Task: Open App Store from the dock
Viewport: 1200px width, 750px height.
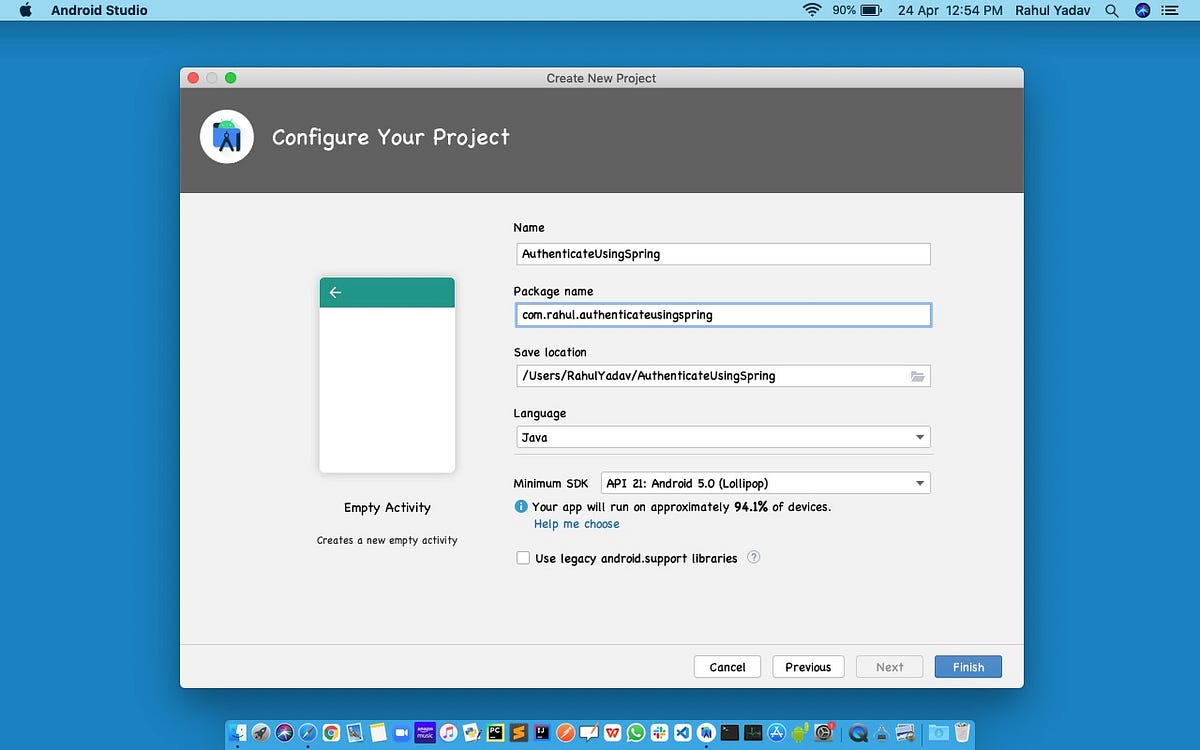Action: tap(776, 732)
